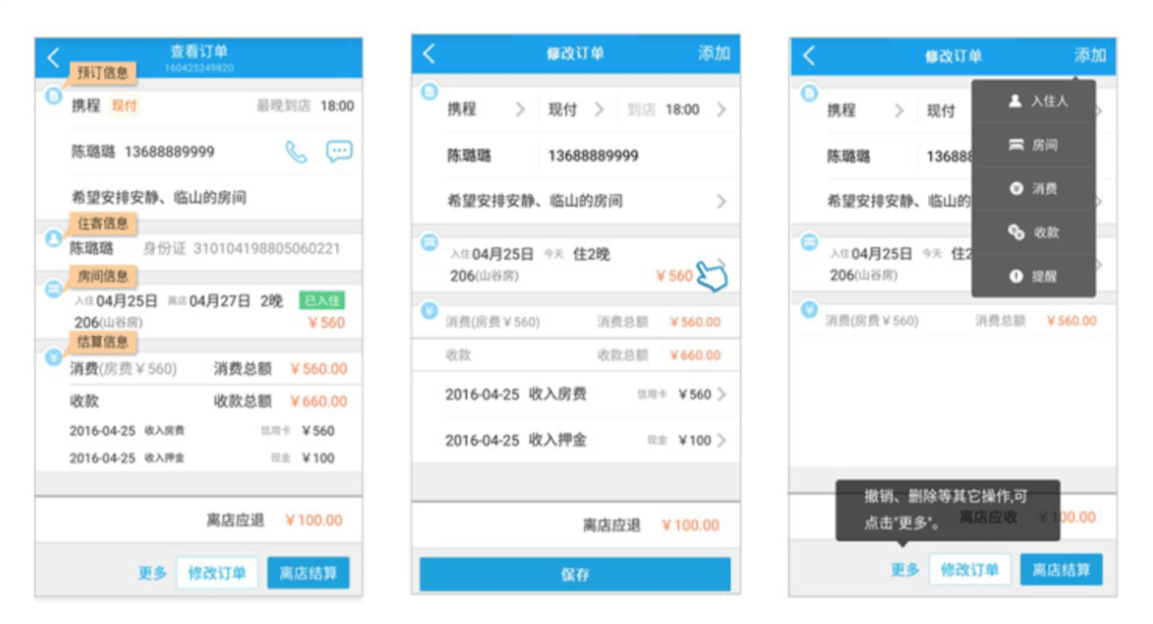1153x624 pixels.
Task: Open the message bubble icon beside the phone
Action: pos(340,150)
